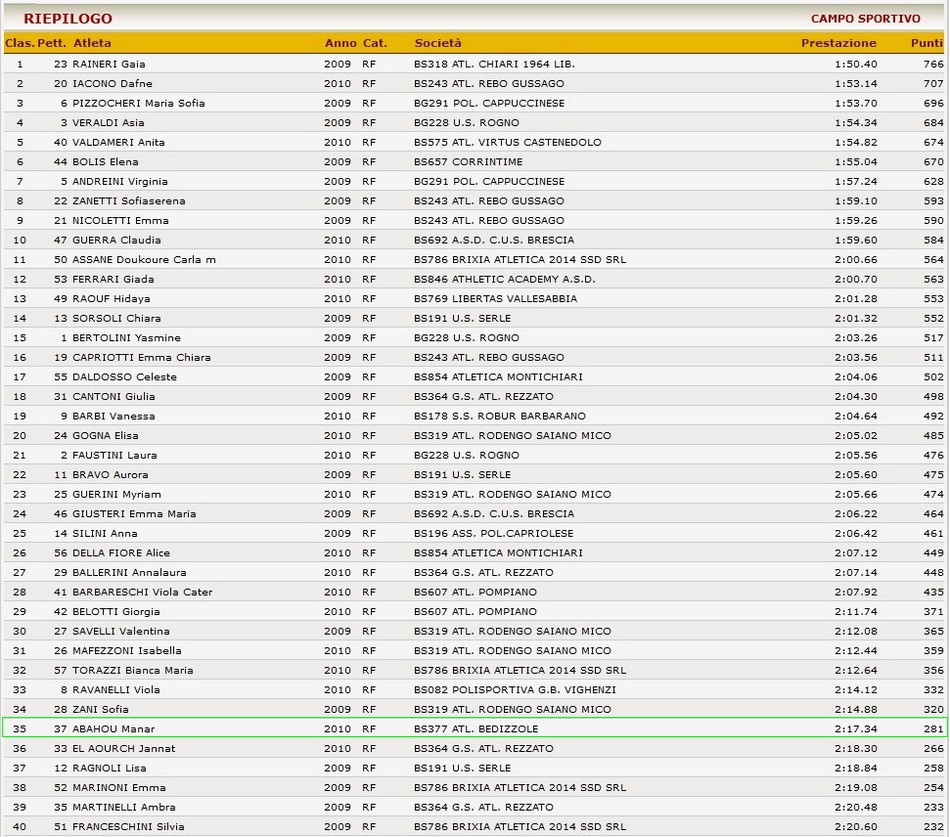The width and height of the screenshot is (950, 837).
Task: Click club BS575 ATL. VIRTUS CASTENEDOLO
Action: pos(508,142)
